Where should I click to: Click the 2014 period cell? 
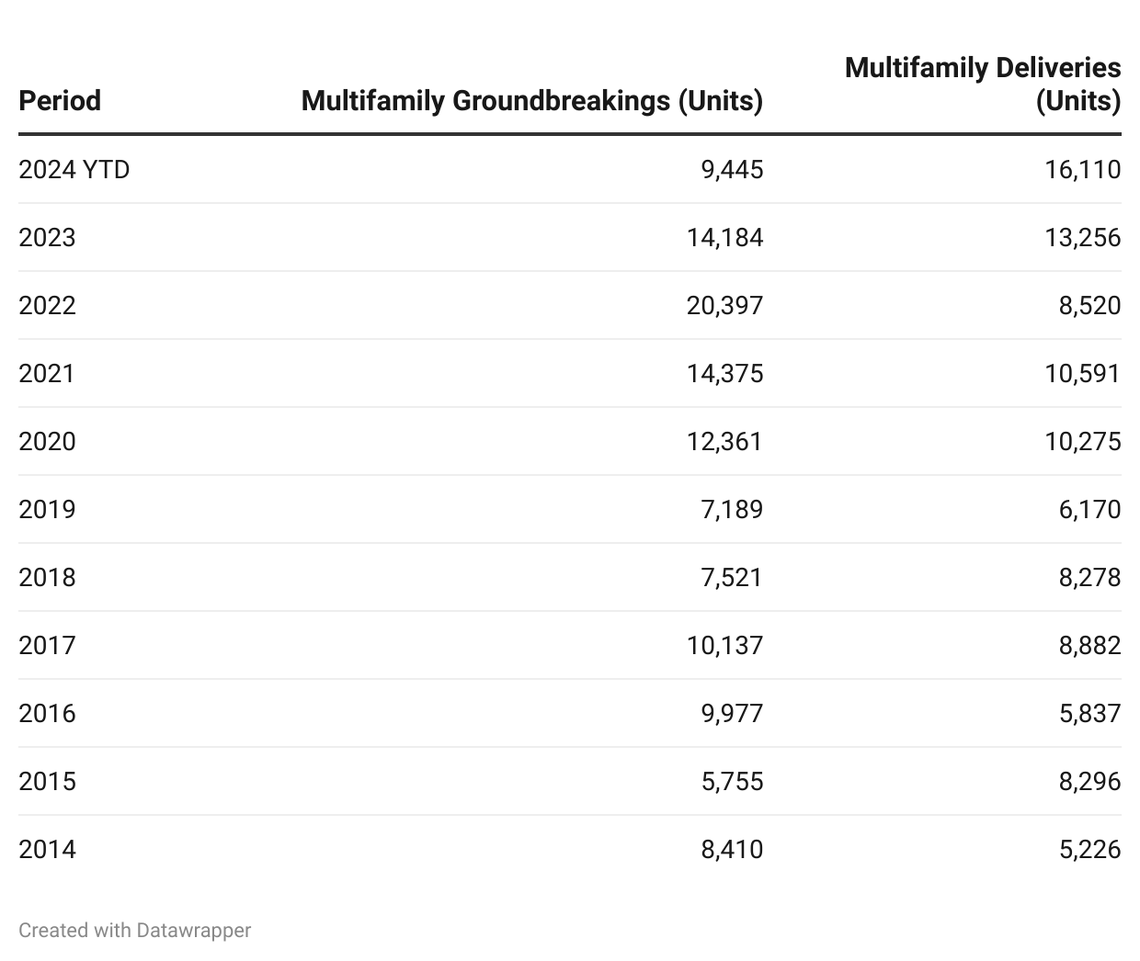pos(47,850)
